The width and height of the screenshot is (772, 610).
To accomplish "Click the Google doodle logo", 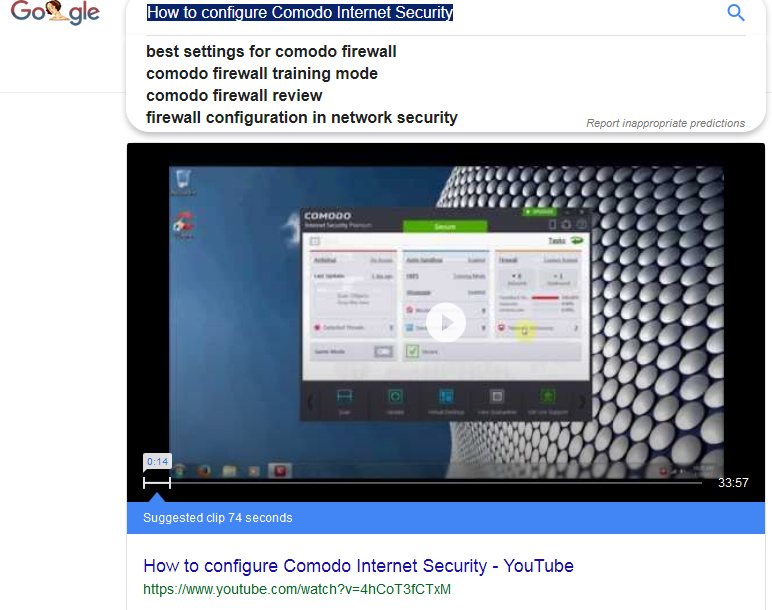I will click(x=55, y=12).
